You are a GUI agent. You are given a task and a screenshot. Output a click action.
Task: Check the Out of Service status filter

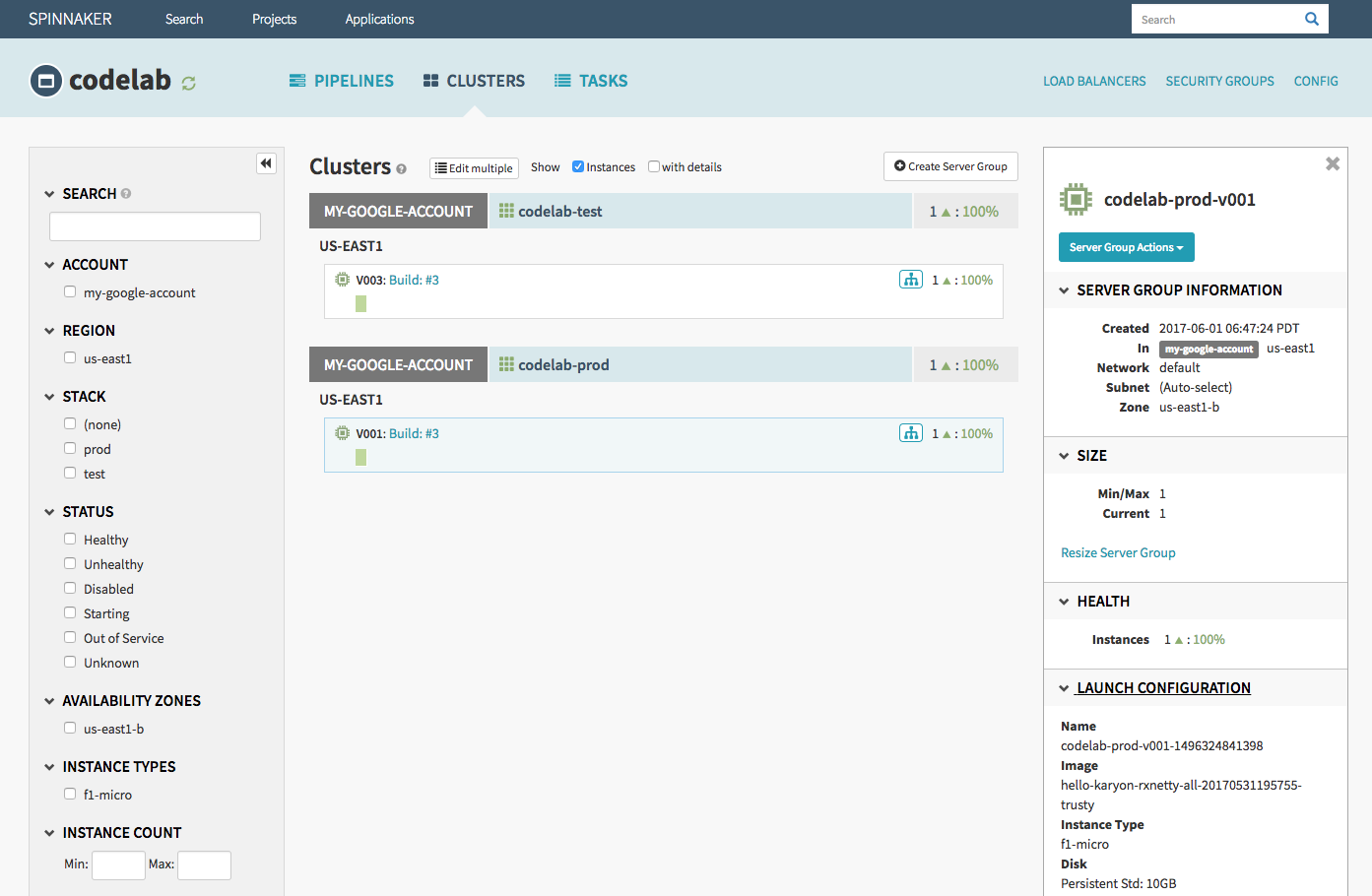click(x=70, y=637)
